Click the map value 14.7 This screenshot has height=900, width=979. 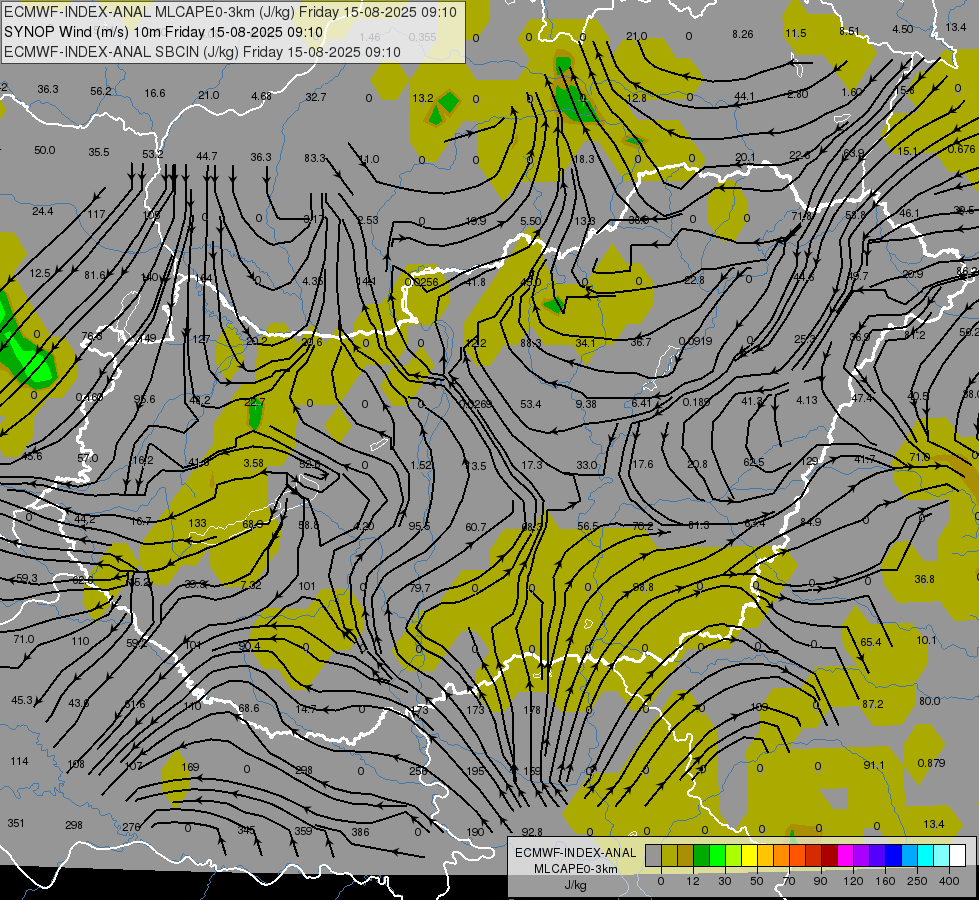click(x=306, y=710)
